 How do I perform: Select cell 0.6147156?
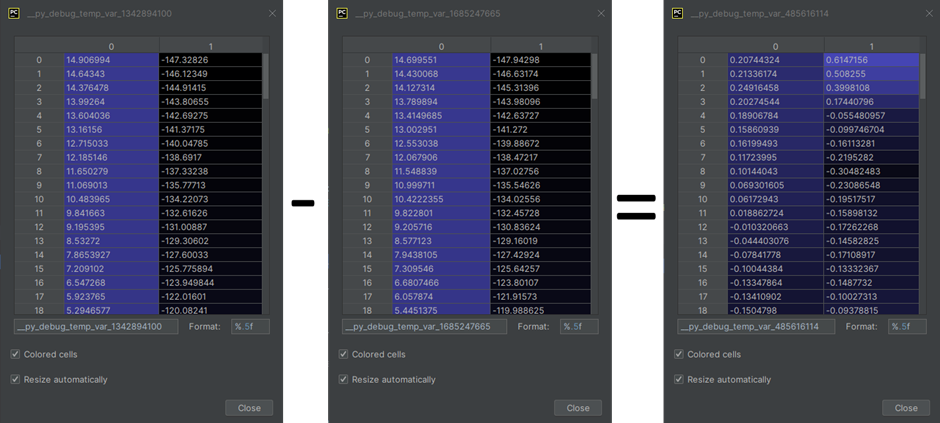[871, 60]
